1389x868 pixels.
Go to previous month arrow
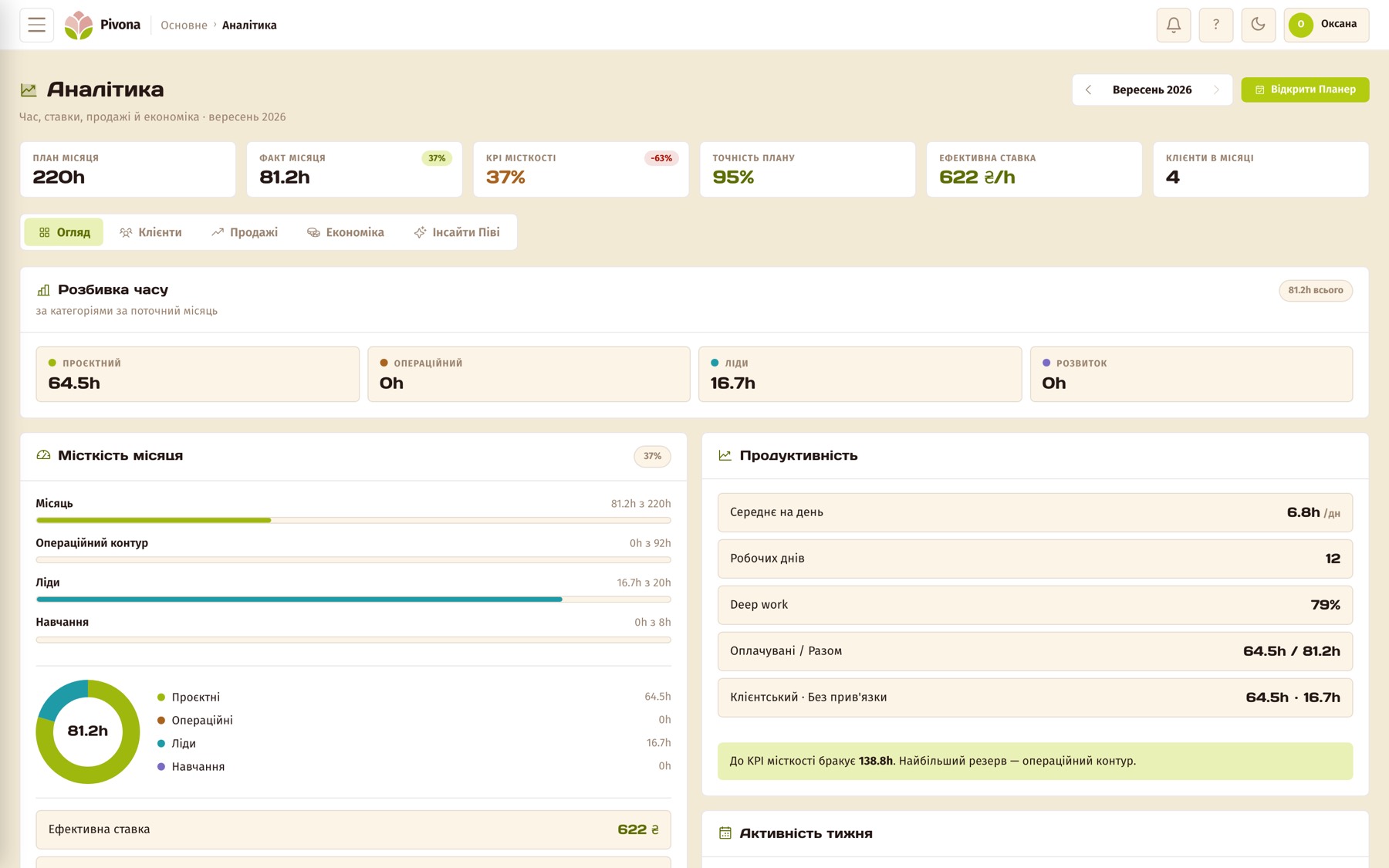click(x=1088, y=90)
